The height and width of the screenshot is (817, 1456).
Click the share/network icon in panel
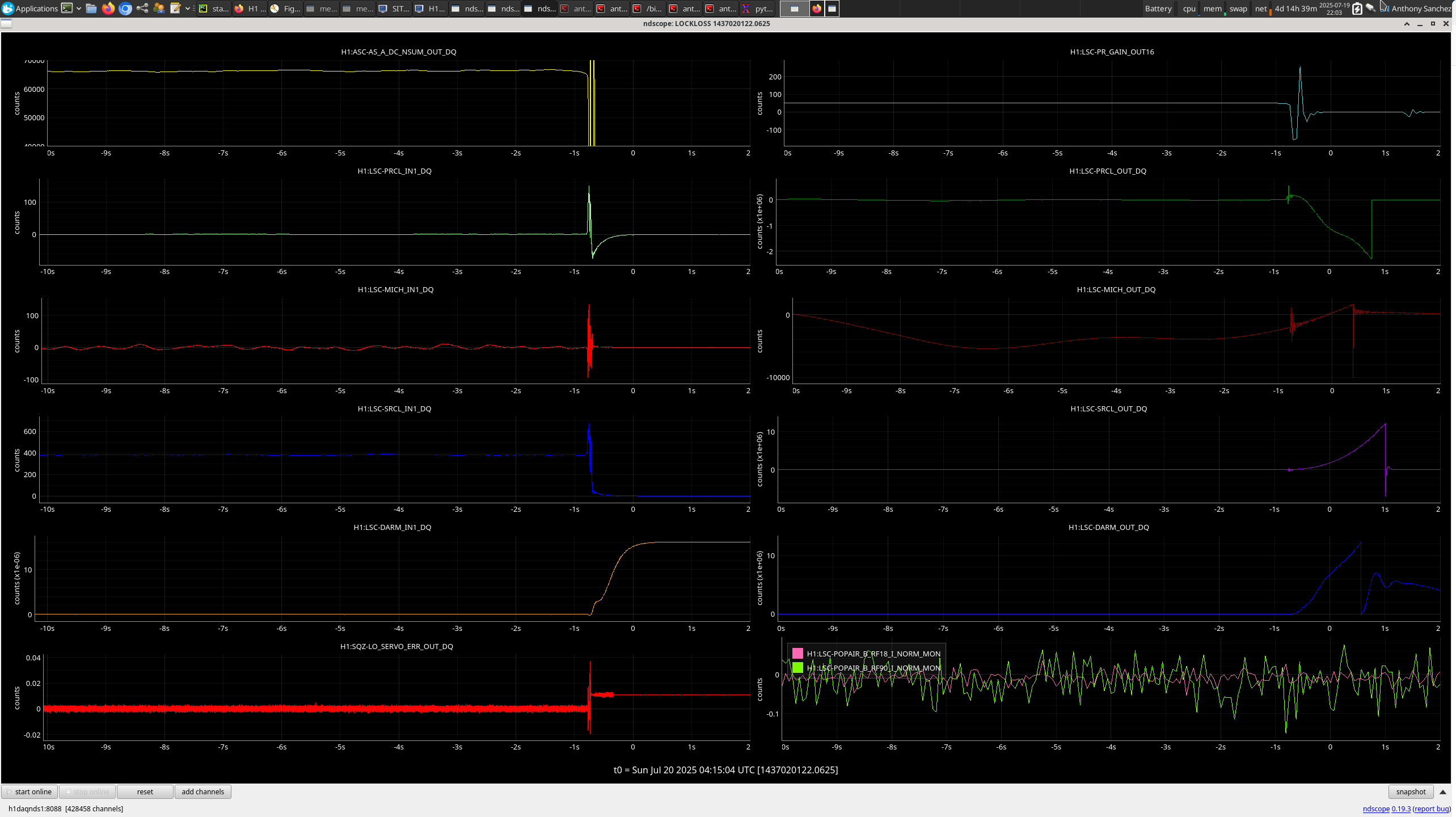[x=142, y=9]
